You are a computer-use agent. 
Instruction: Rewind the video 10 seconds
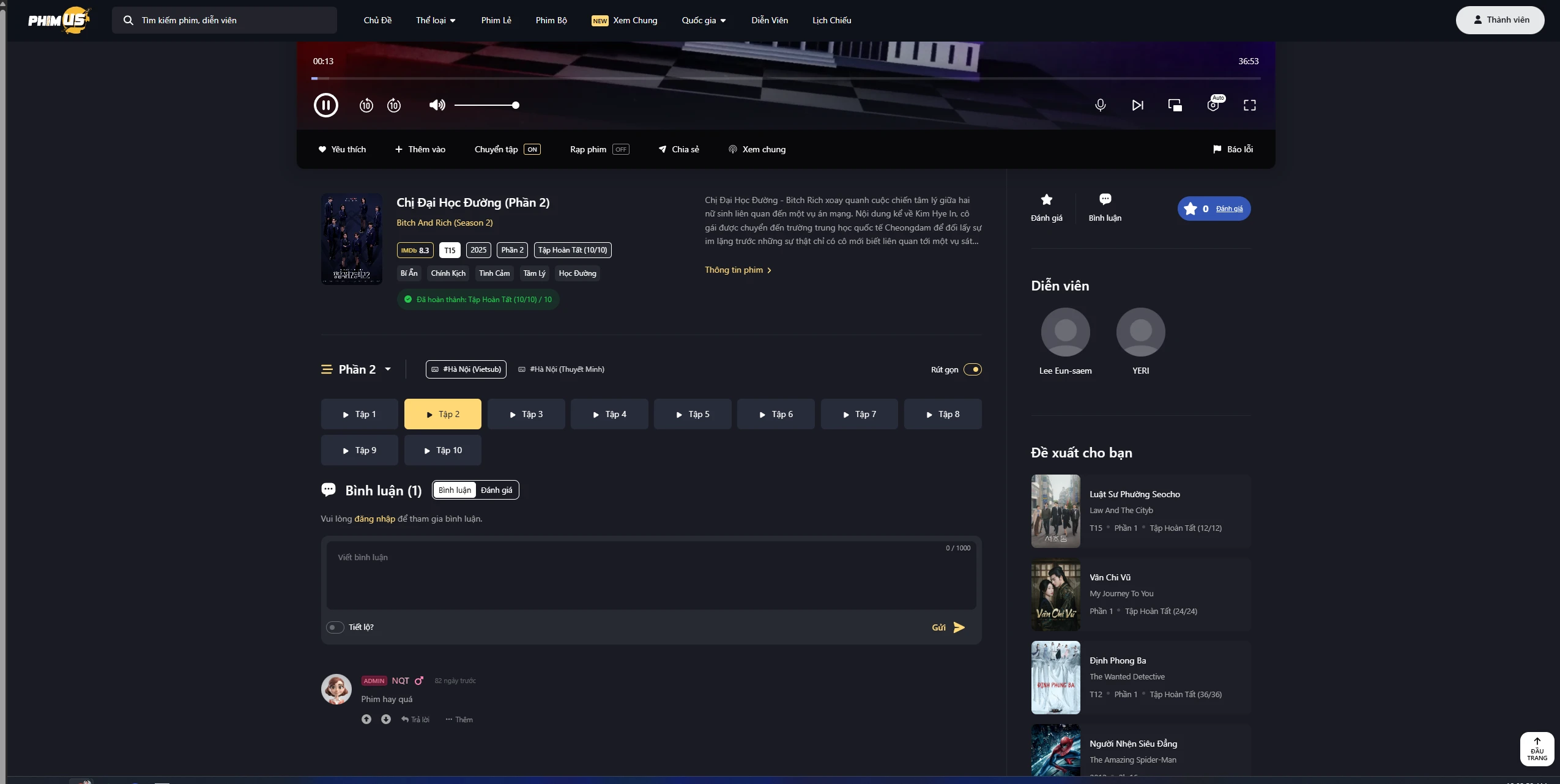366,105
